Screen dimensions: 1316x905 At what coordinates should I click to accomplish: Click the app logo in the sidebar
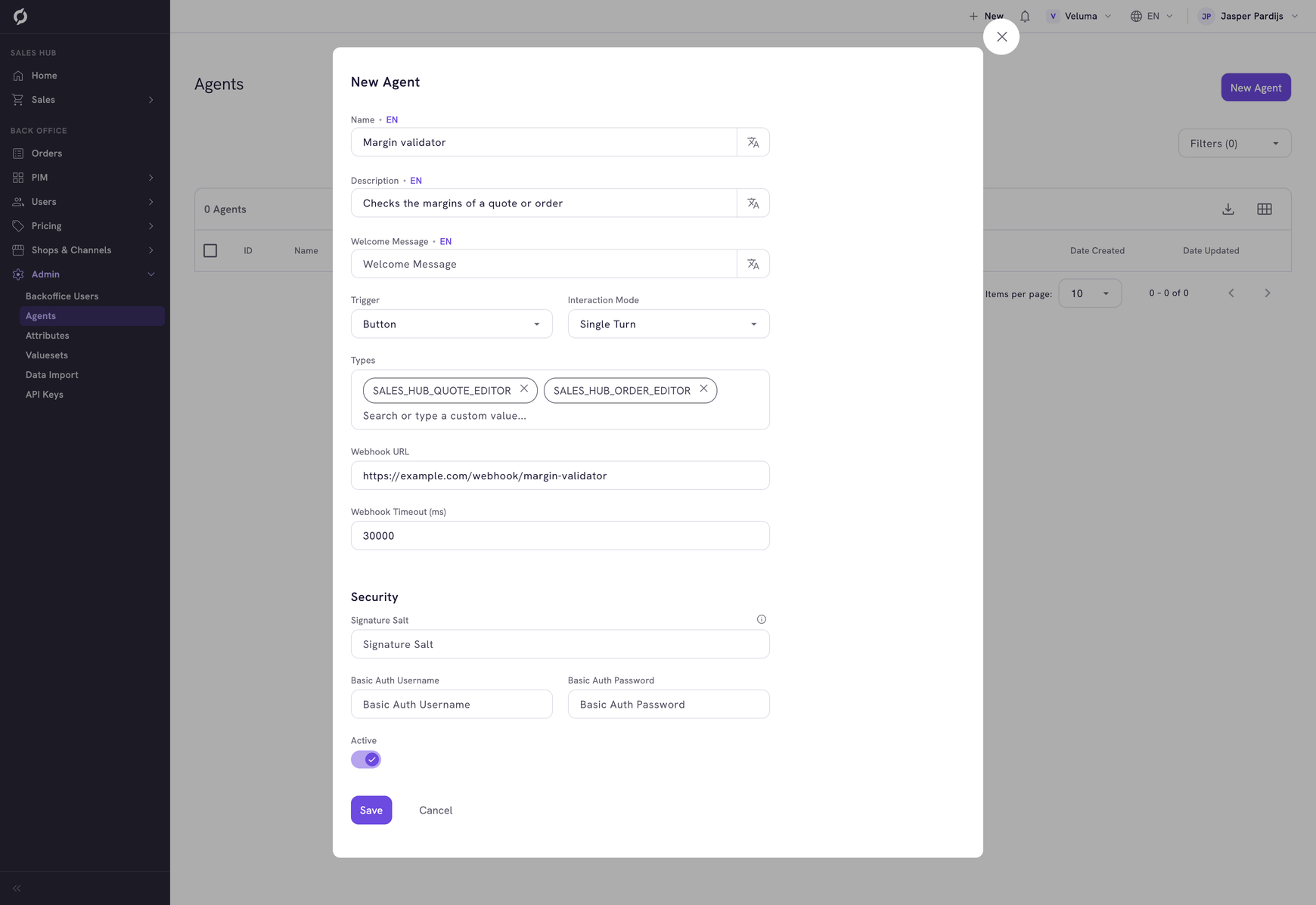click(x=20, y=16)
